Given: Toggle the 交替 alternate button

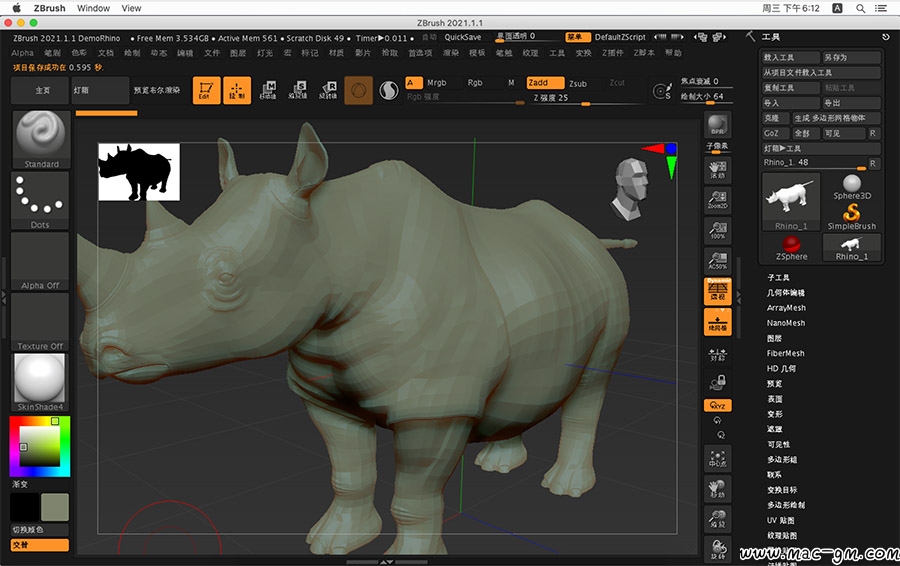Looking at the screenshot, I should (x=40, y=545).
